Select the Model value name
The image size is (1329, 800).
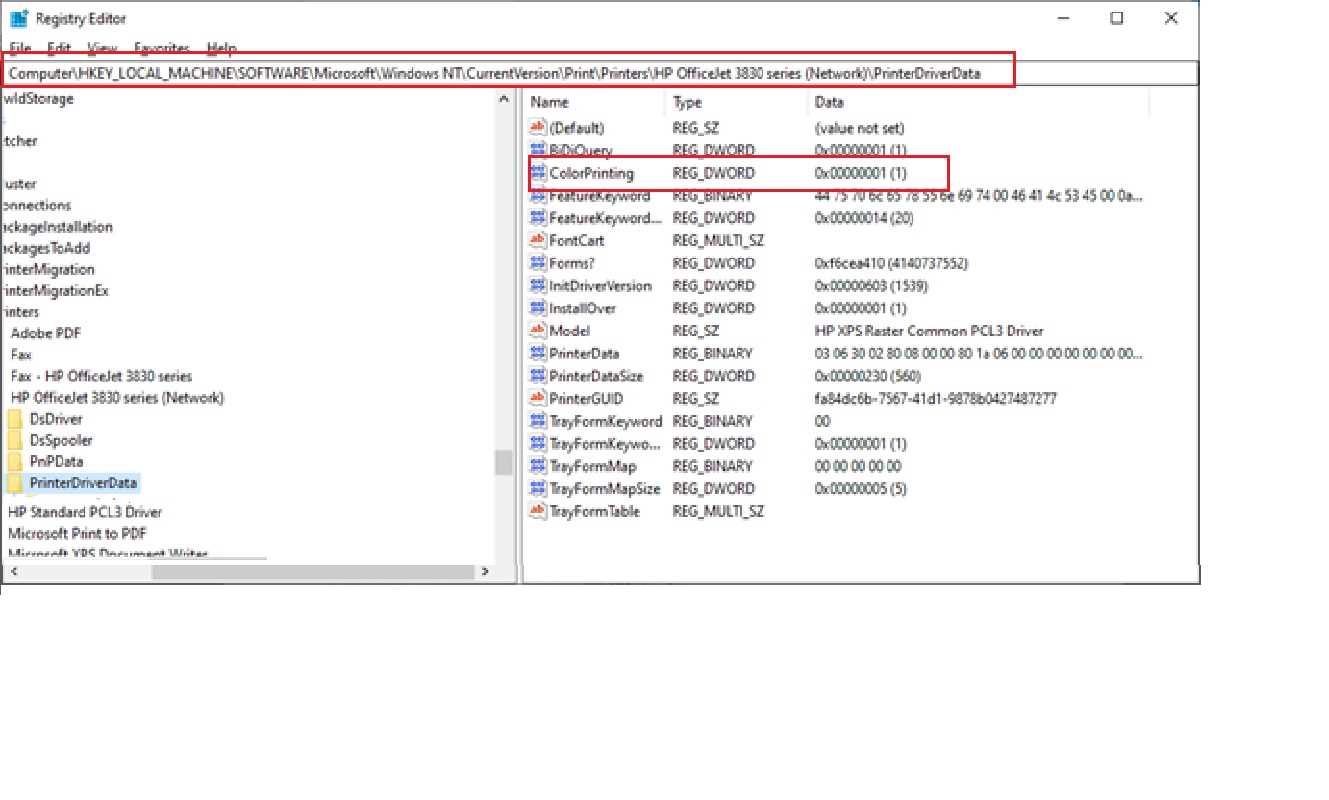[569, 331]
